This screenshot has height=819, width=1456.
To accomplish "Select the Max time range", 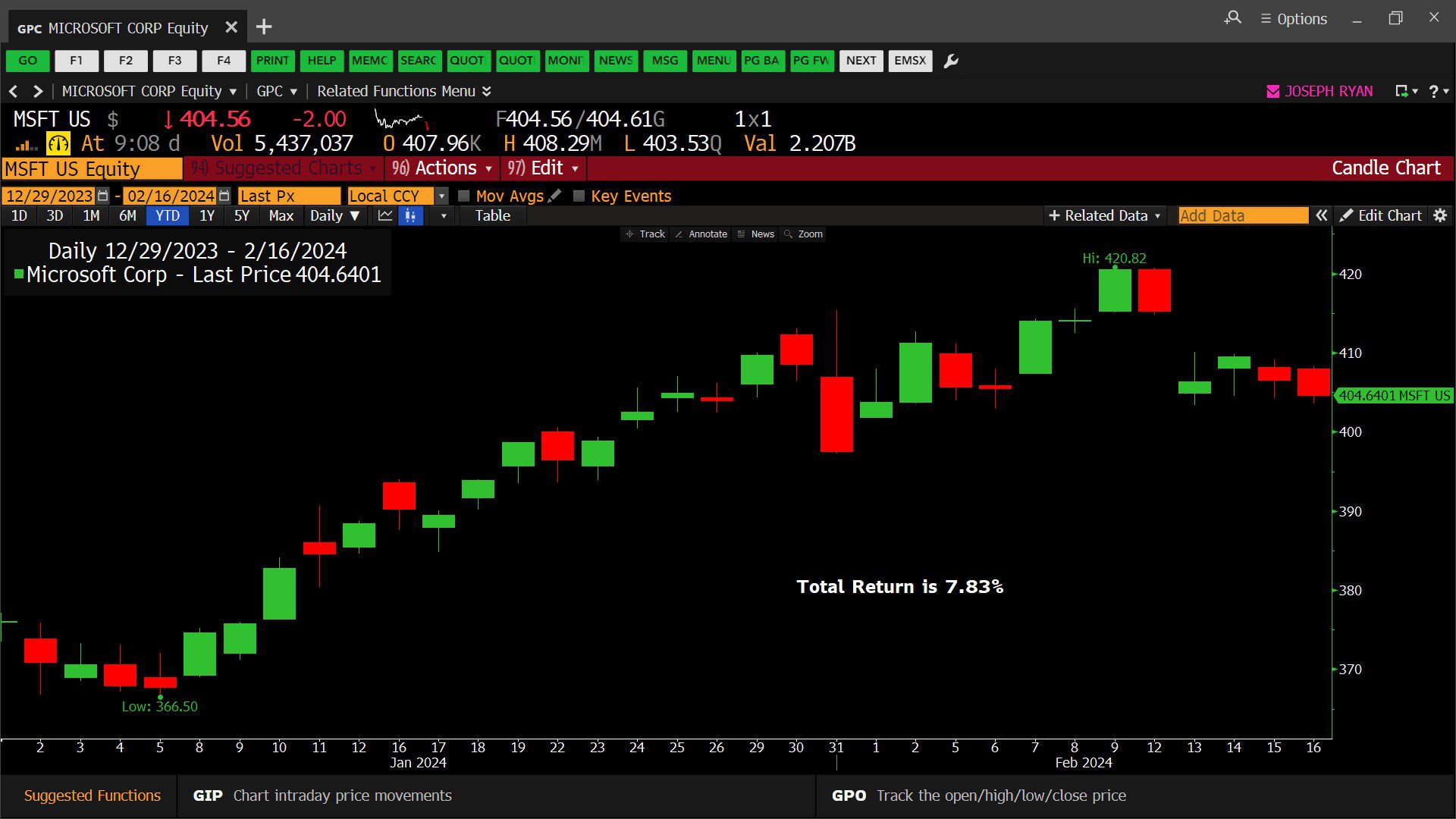I will point(281,216).
